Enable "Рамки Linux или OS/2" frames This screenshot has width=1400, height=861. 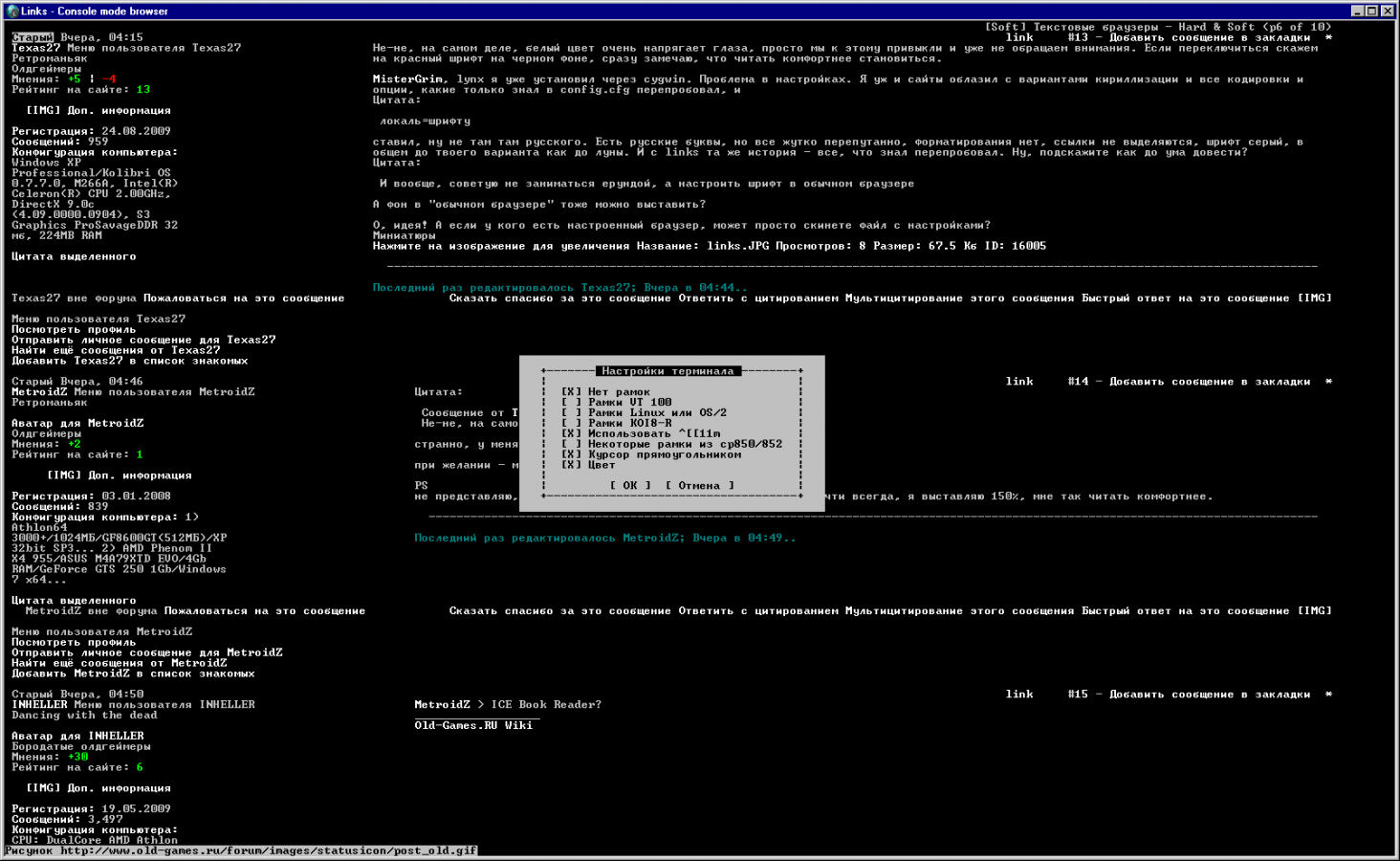click(571, 413)
